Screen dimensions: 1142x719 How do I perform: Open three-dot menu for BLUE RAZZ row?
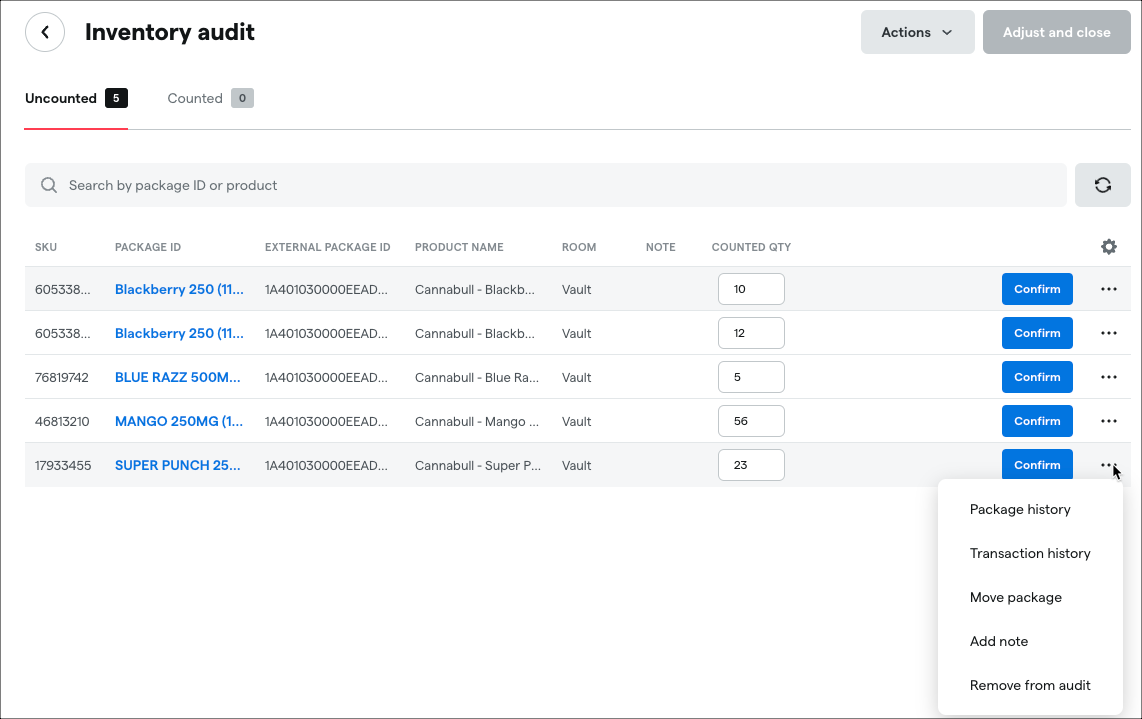click(x=1108, y=377)
